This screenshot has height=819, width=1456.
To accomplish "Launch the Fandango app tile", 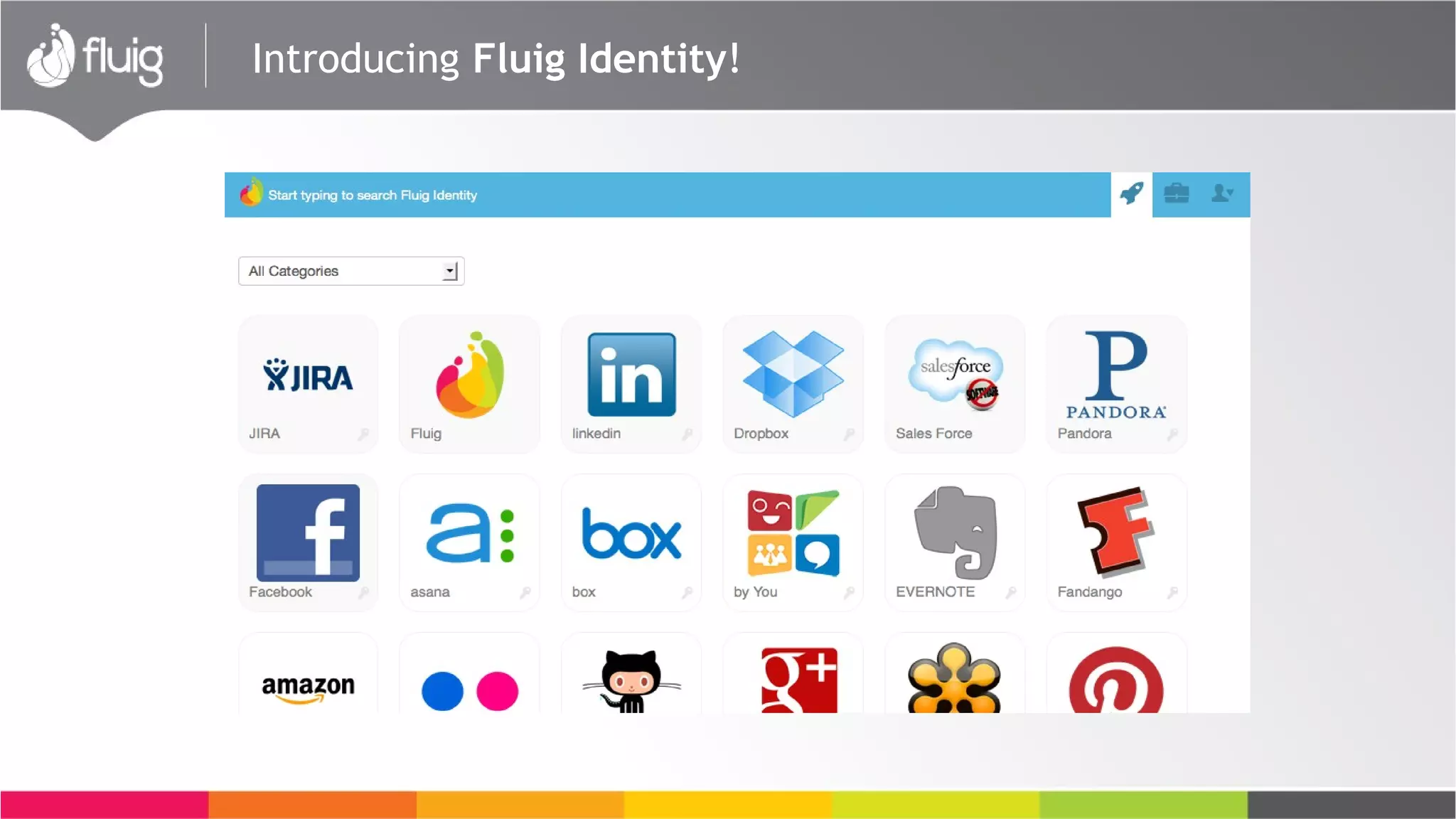I will [x=1116, y=542].
